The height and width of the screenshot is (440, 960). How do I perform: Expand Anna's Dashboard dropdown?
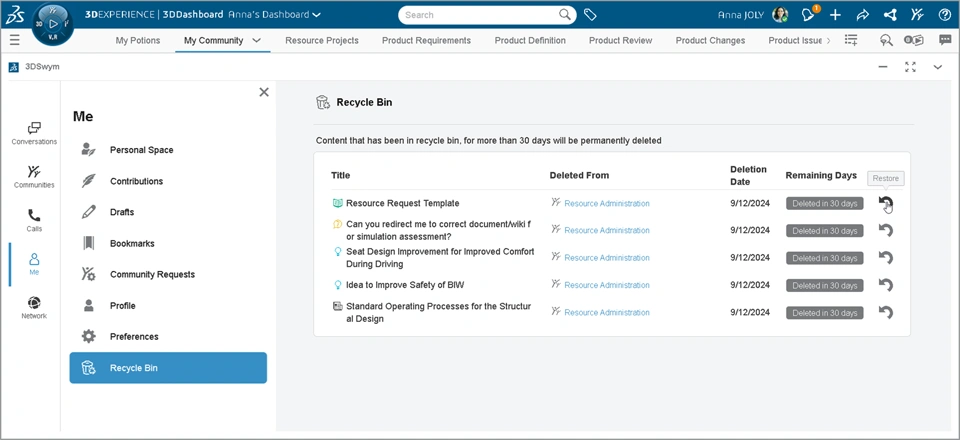[317, 15]
